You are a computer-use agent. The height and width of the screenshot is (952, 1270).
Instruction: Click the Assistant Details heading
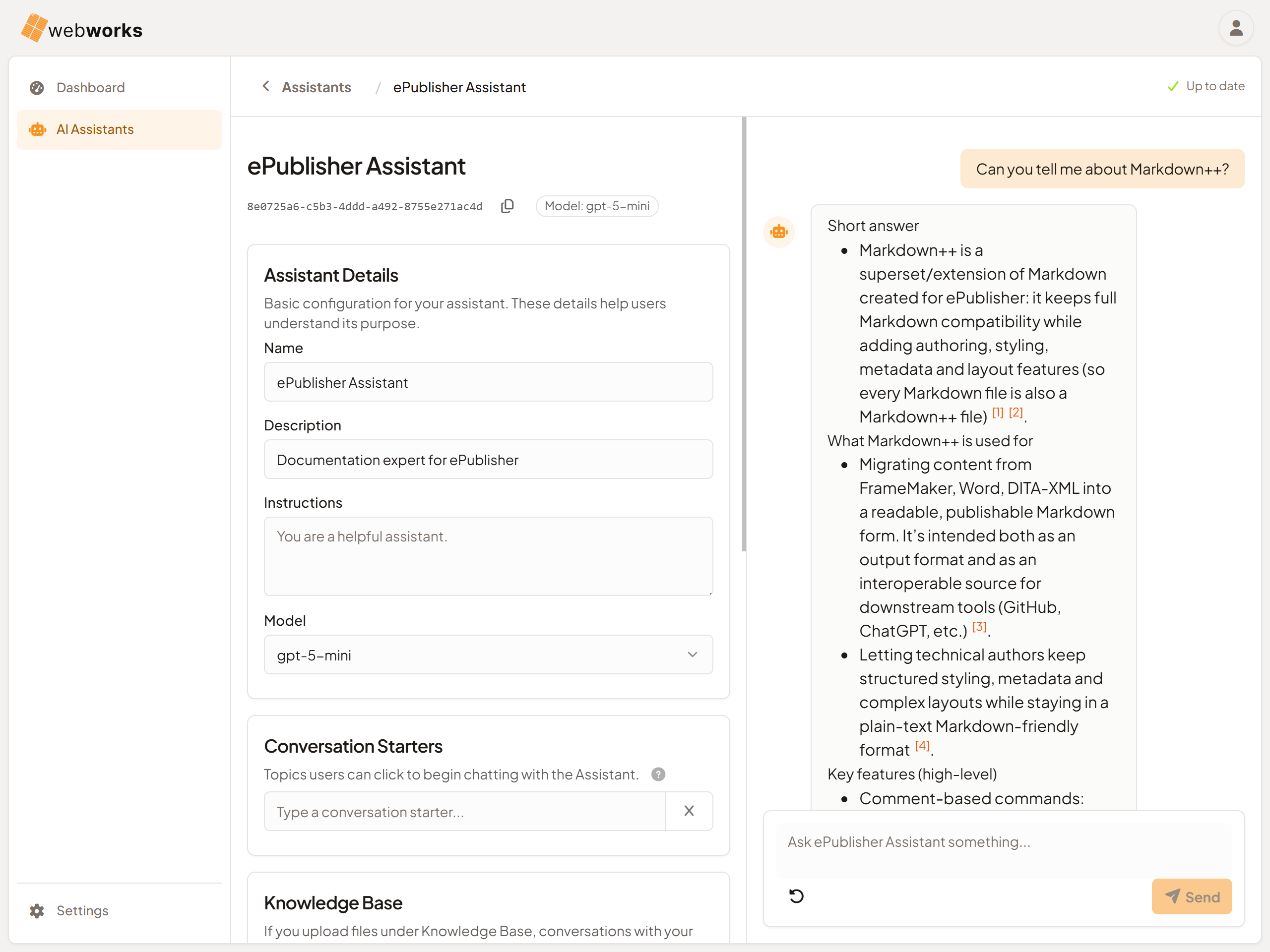click(x=331, y=276)
